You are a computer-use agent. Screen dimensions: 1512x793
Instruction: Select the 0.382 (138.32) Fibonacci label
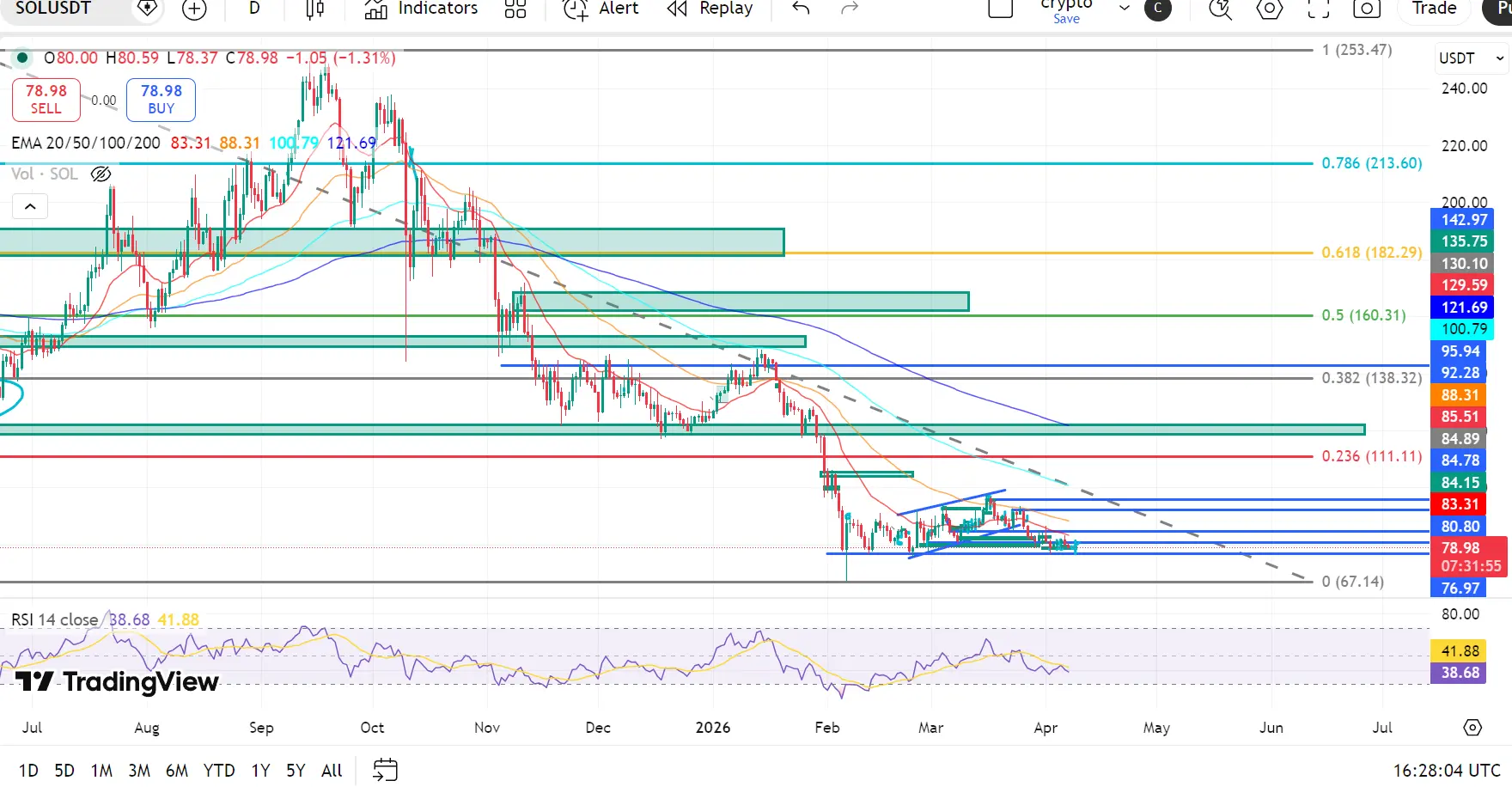(1372, 378)
